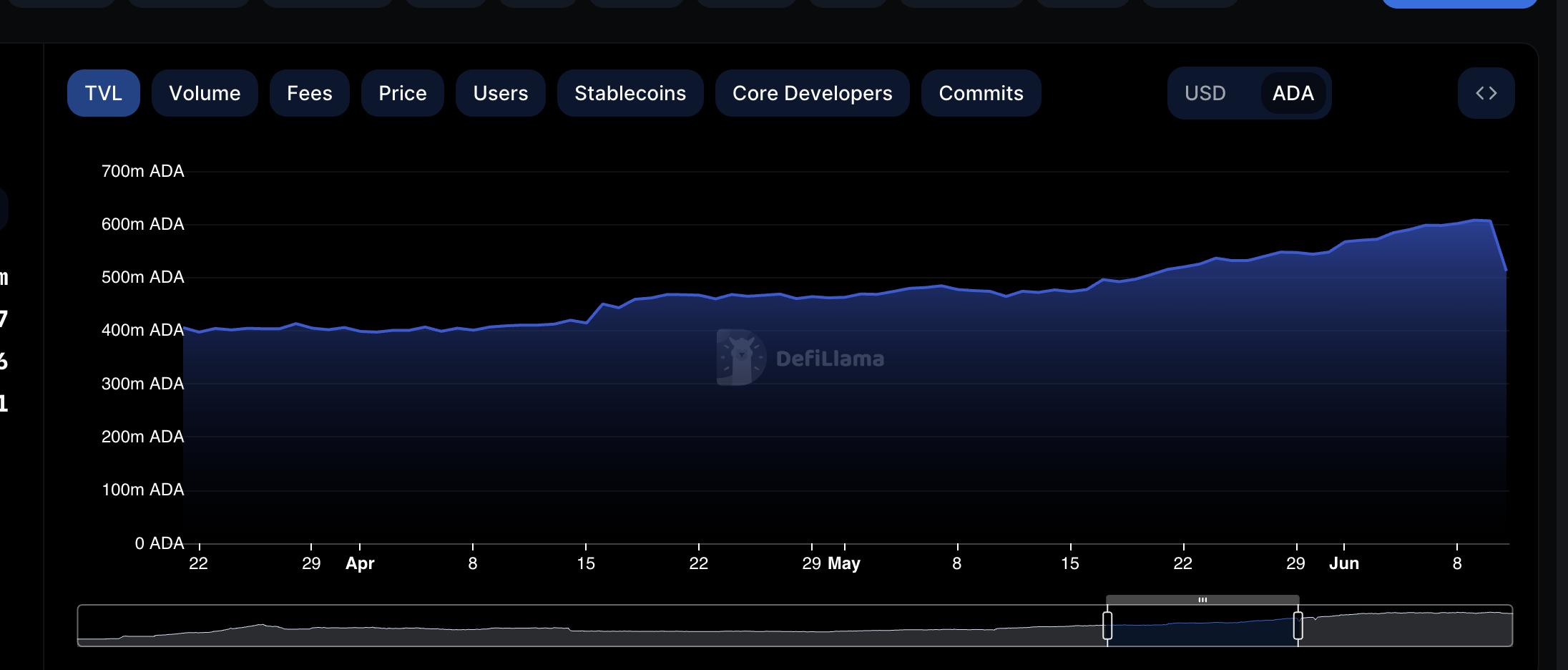Show the Commits chart
The height and width of the screenshot is (670, 1568).
click(x=981, y=93)
